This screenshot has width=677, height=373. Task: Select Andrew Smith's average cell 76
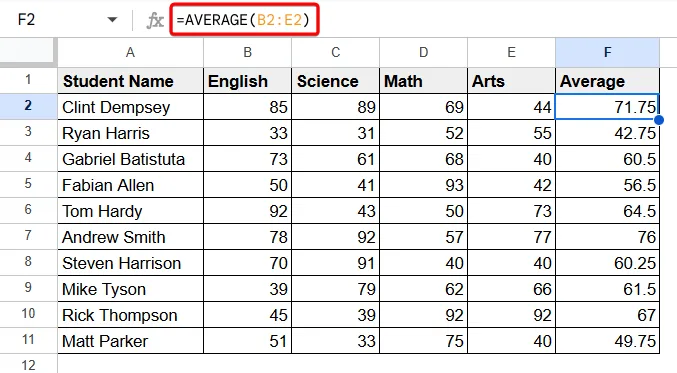pos(607,237)
